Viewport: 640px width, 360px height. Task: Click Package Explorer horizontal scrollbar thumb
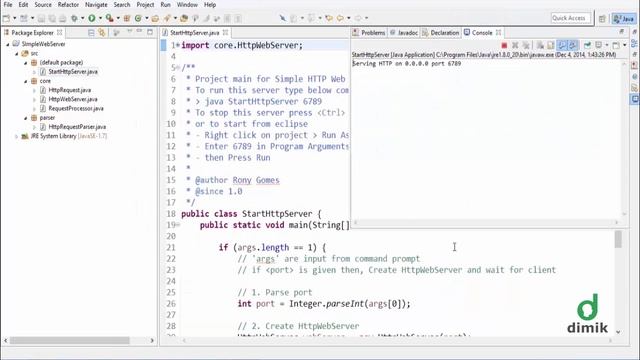coord(69,340)
